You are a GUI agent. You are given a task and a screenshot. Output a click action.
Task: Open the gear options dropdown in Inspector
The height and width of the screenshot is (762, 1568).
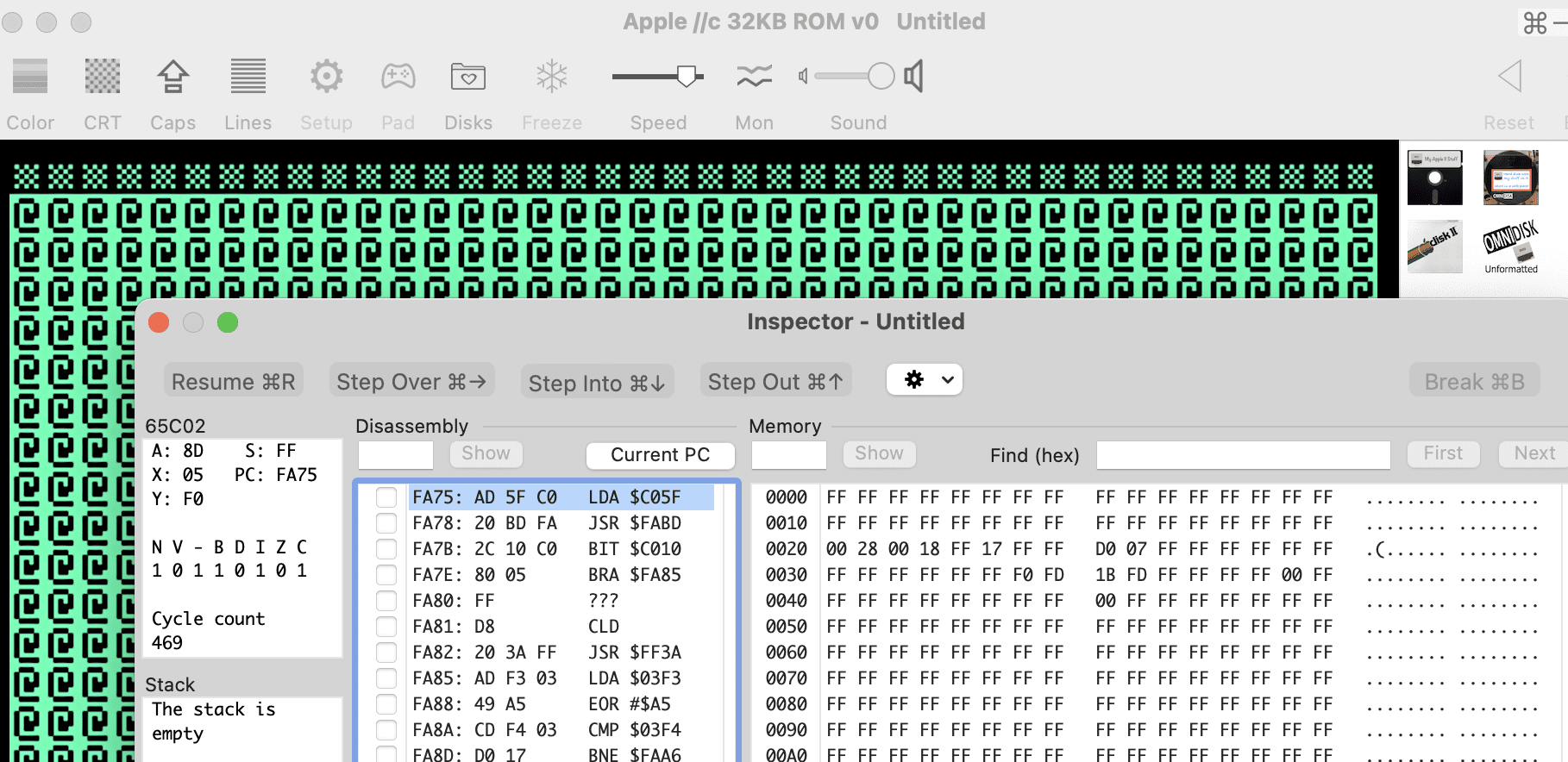925,380
